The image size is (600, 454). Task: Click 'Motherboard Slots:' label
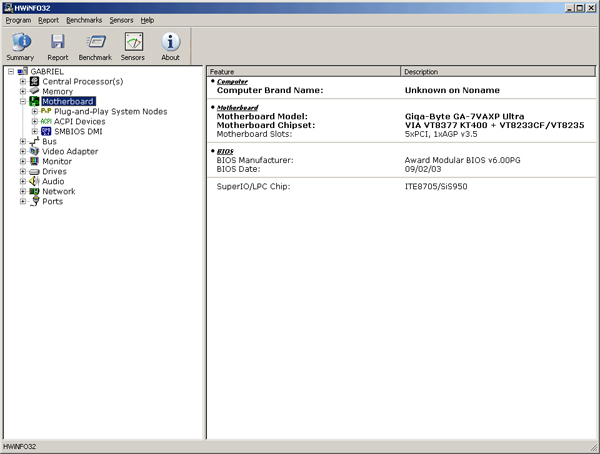[x=254, y=134]
